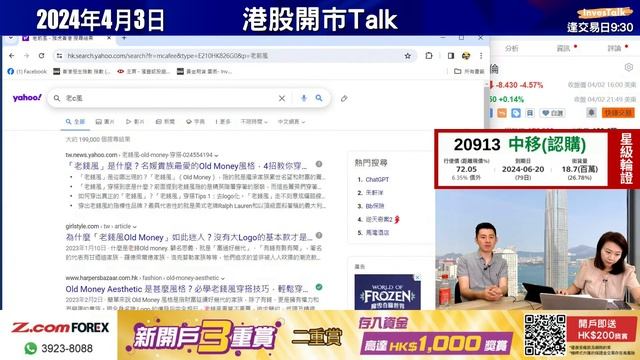Click the Yahoo logo
This screenshot has width=640, height=360.
27,98
